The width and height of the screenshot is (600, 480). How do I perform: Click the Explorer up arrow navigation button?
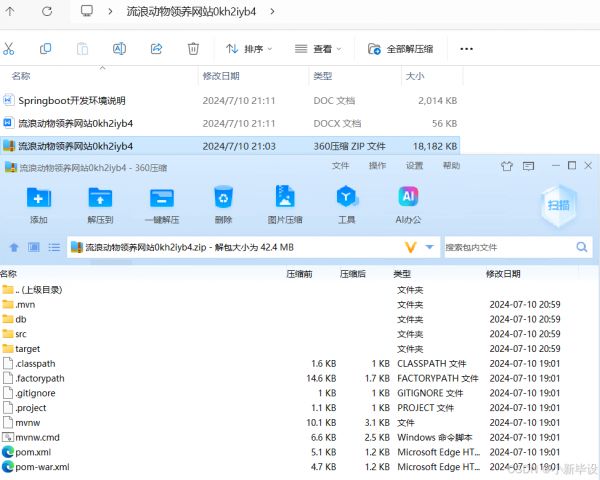pyautogui.click(x=10, y=11)
